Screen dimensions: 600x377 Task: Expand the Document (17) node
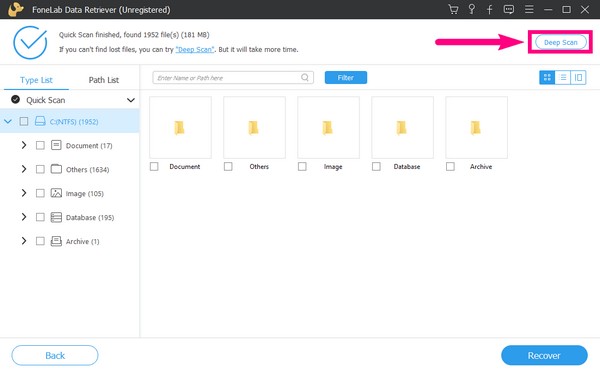[24, 145]
